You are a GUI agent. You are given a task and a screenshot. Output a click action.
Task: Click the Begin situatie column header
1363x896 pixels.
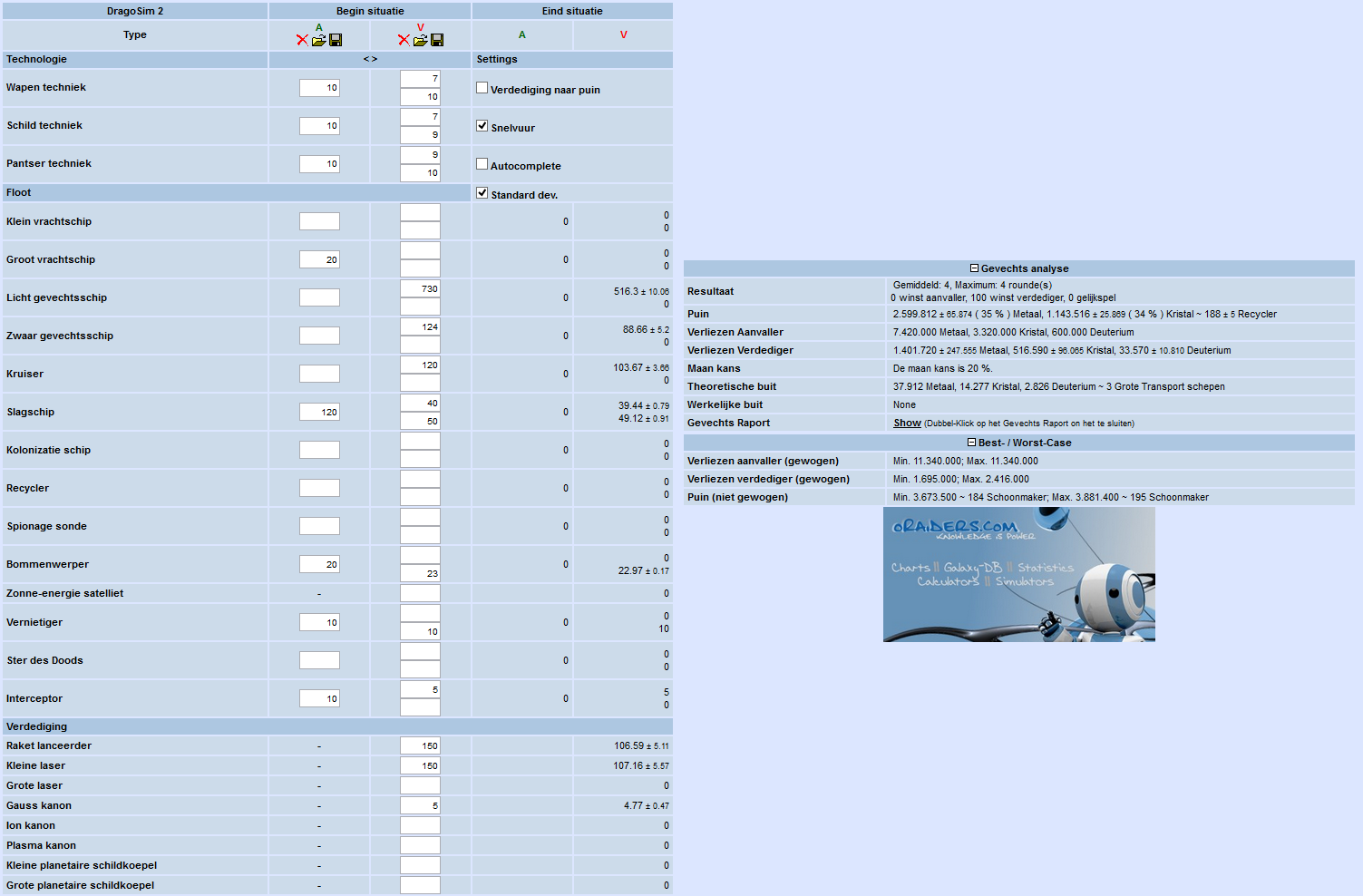pos(370,11)
